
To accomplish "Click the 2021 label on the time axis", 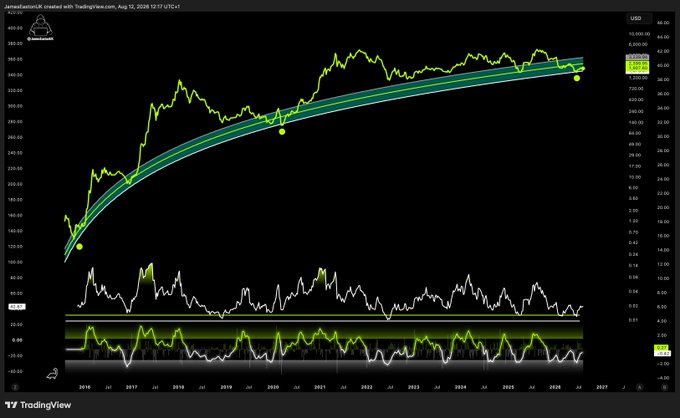I will click(x=320, y=387).
